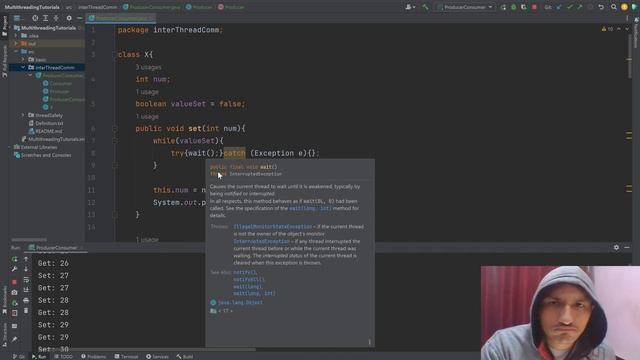Click the Rollback undo arrow icon
This screenshot has height=360, width=640.
coord(601,7)
